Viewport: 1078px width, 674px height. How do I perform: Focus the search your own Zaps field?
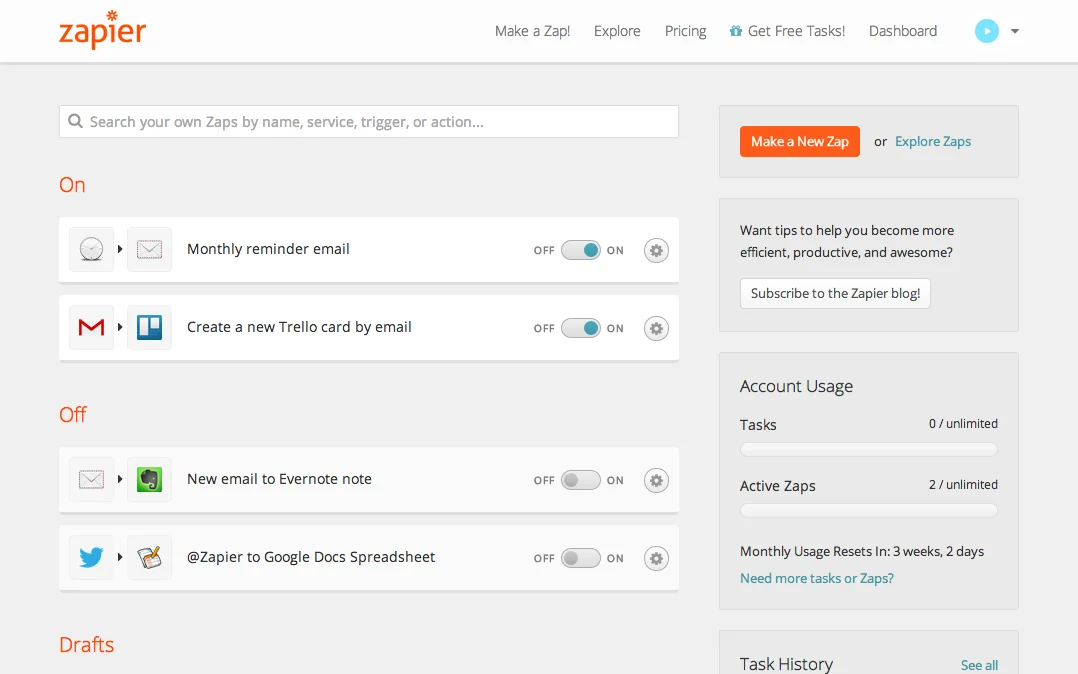coord(369,122)
